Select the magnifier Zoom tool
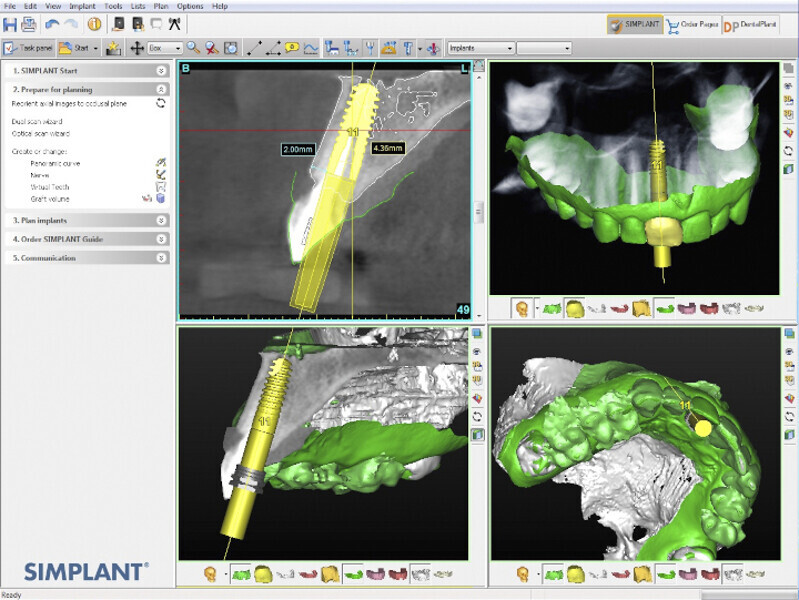The image size is (799, 600). [x=193, y=47]
